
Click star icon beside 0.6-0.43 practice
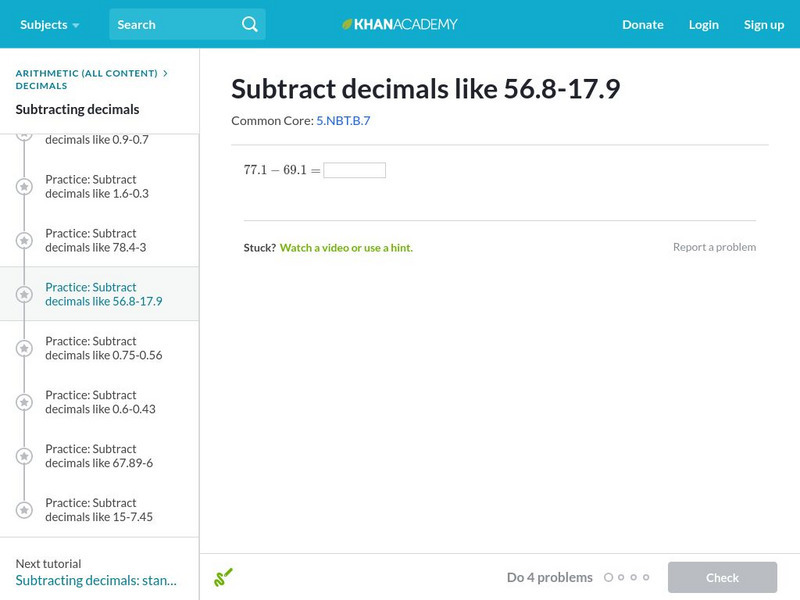click(x=24, y=402)
